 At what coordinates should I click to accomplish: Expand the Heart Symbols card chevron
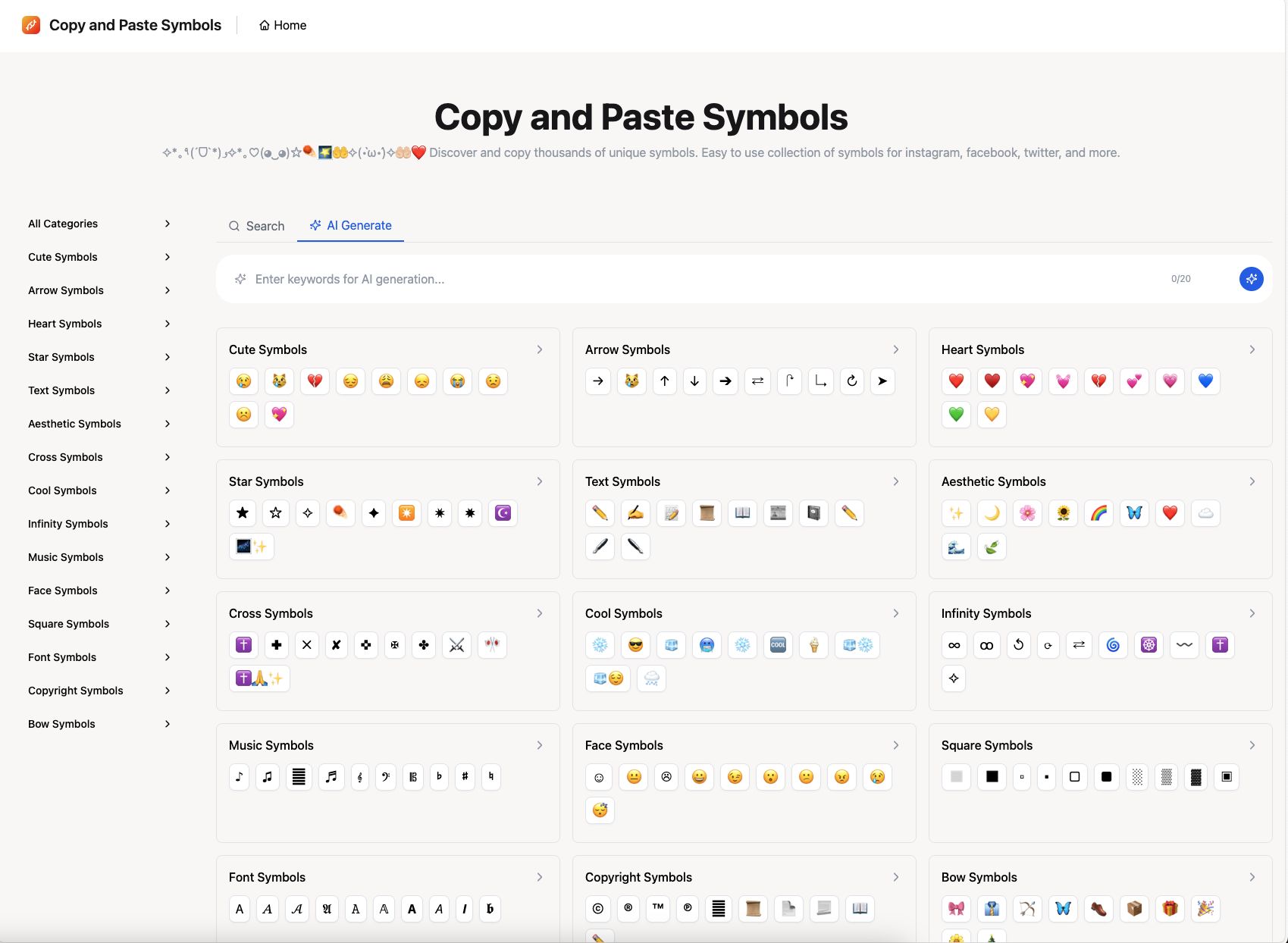pos(1252,349)
